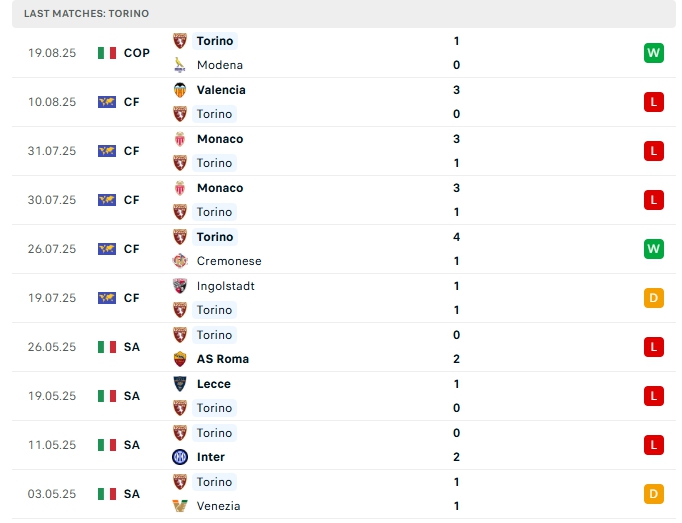Select the Inter team name

213,457
